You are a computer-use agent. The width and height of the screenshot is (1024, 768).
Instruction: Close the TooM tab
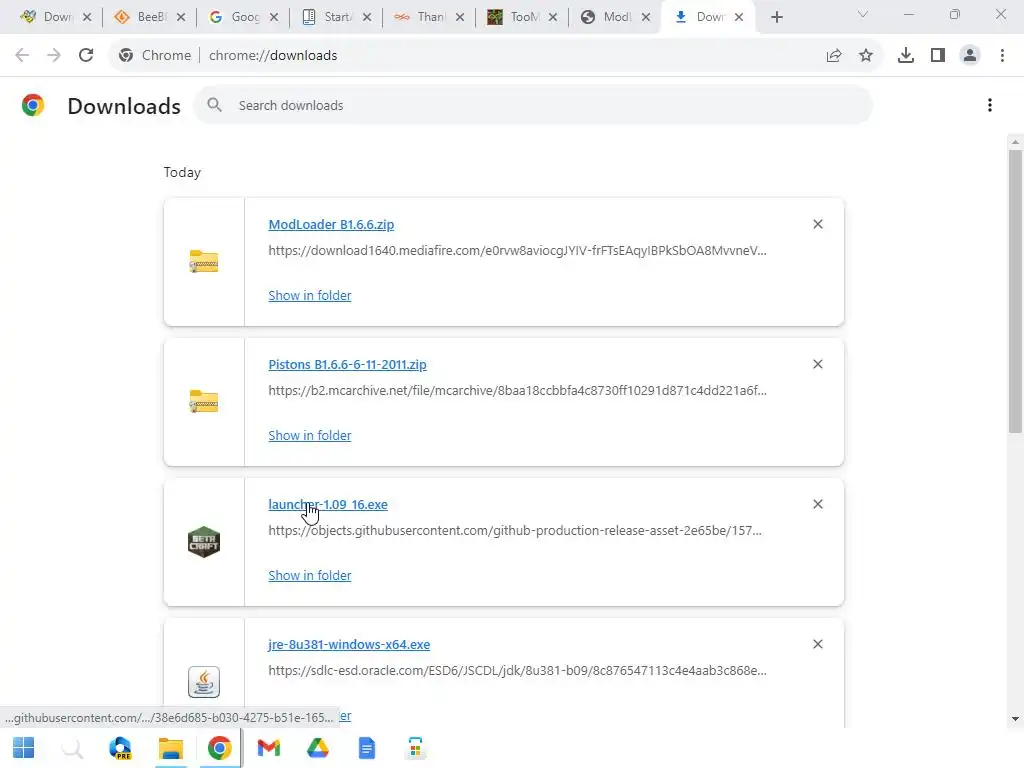(x=553, y=17)
